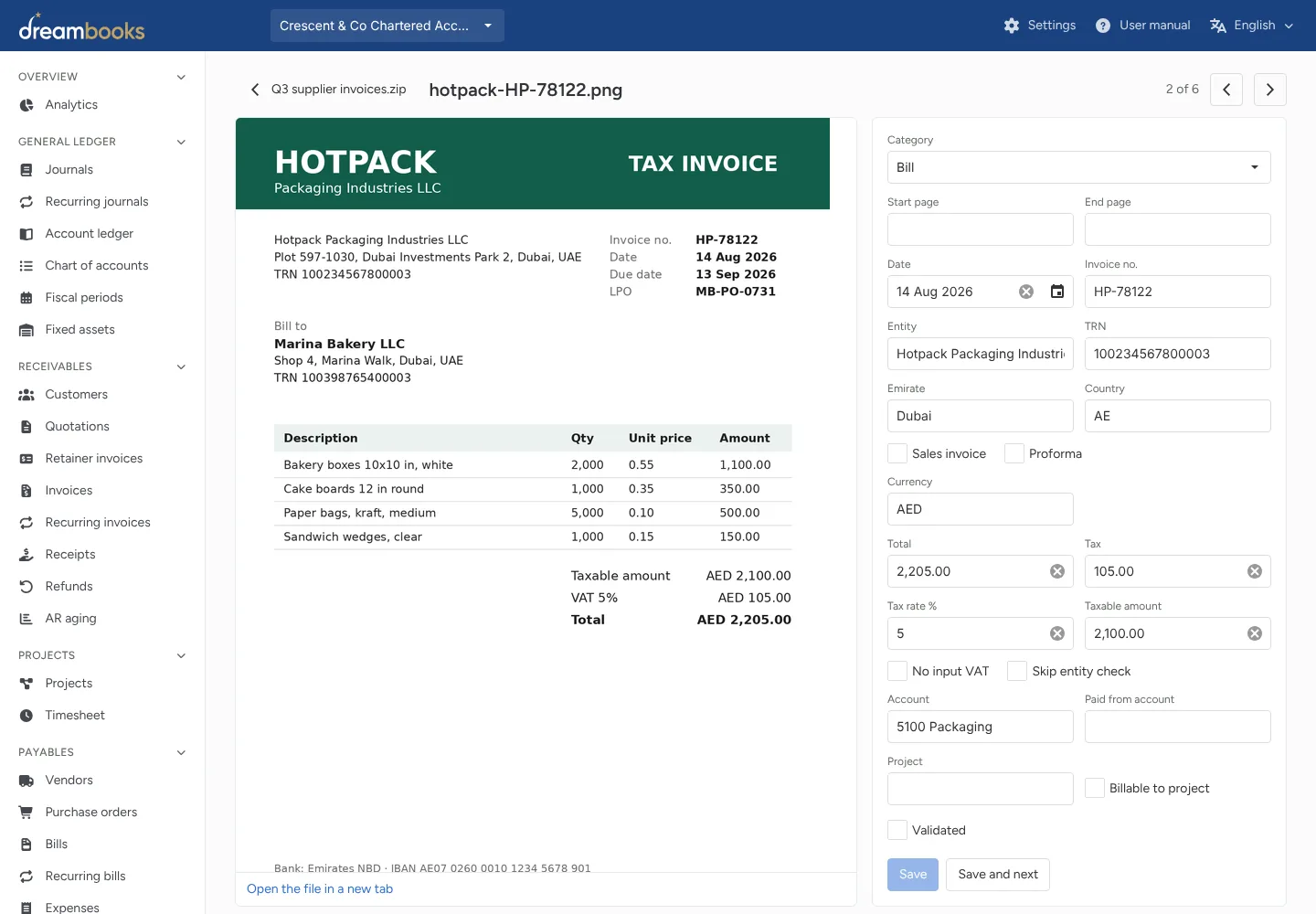The image size is (1316, 914).
Task: Click the Save and next button
Action: coord(998,875)
